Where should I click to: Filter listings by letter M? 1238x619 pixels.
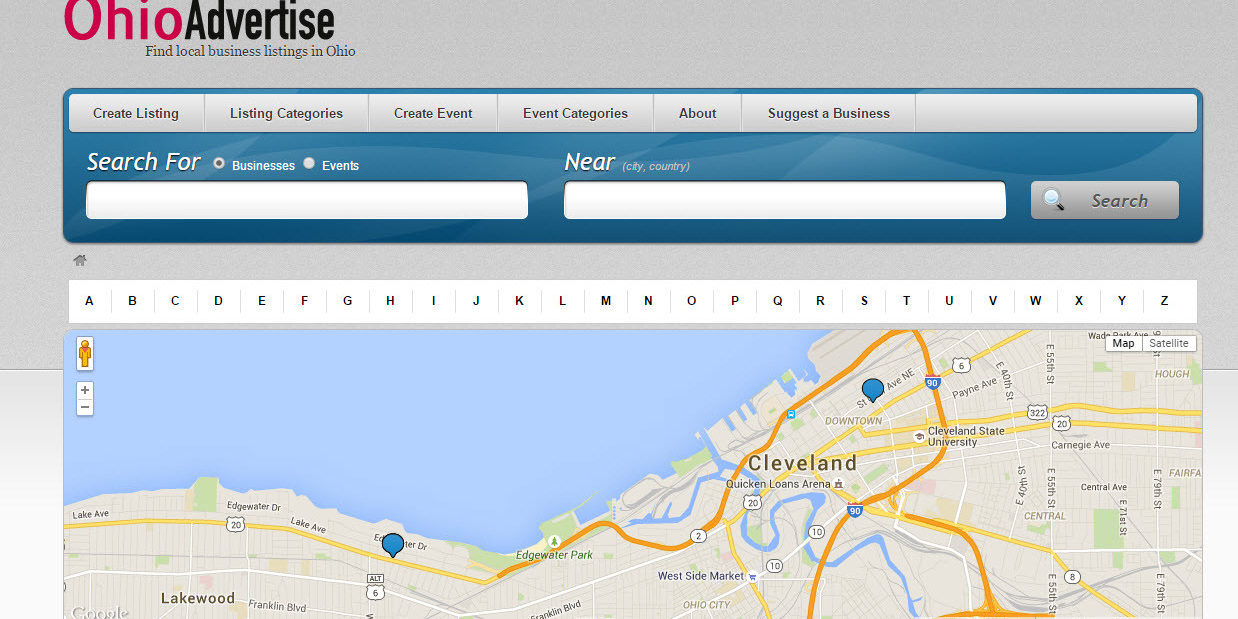605,301
